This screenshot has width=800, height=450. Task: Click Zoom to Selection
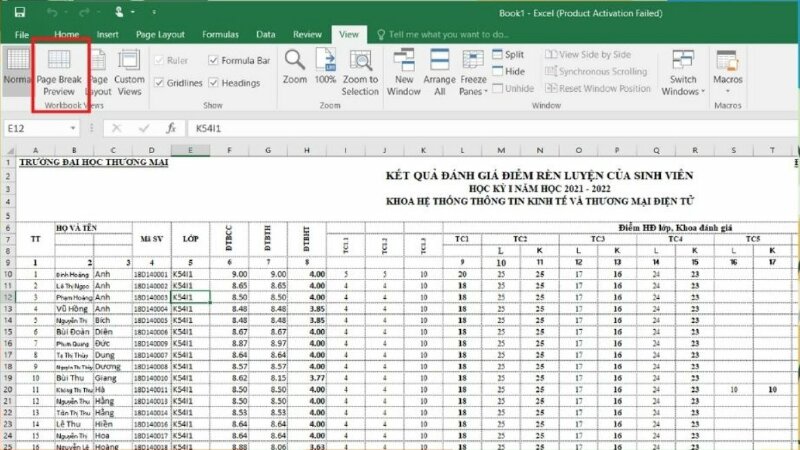(x=360, y=72)
